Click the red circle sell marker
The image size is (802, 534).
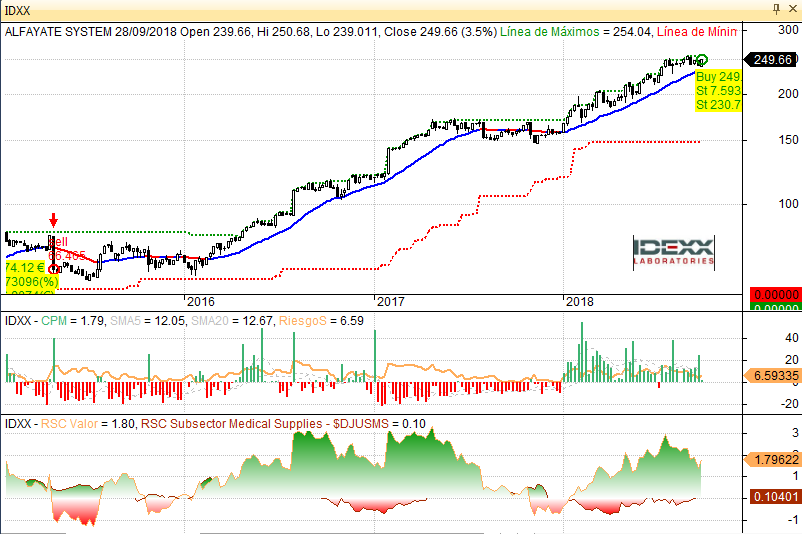point(53,269)
